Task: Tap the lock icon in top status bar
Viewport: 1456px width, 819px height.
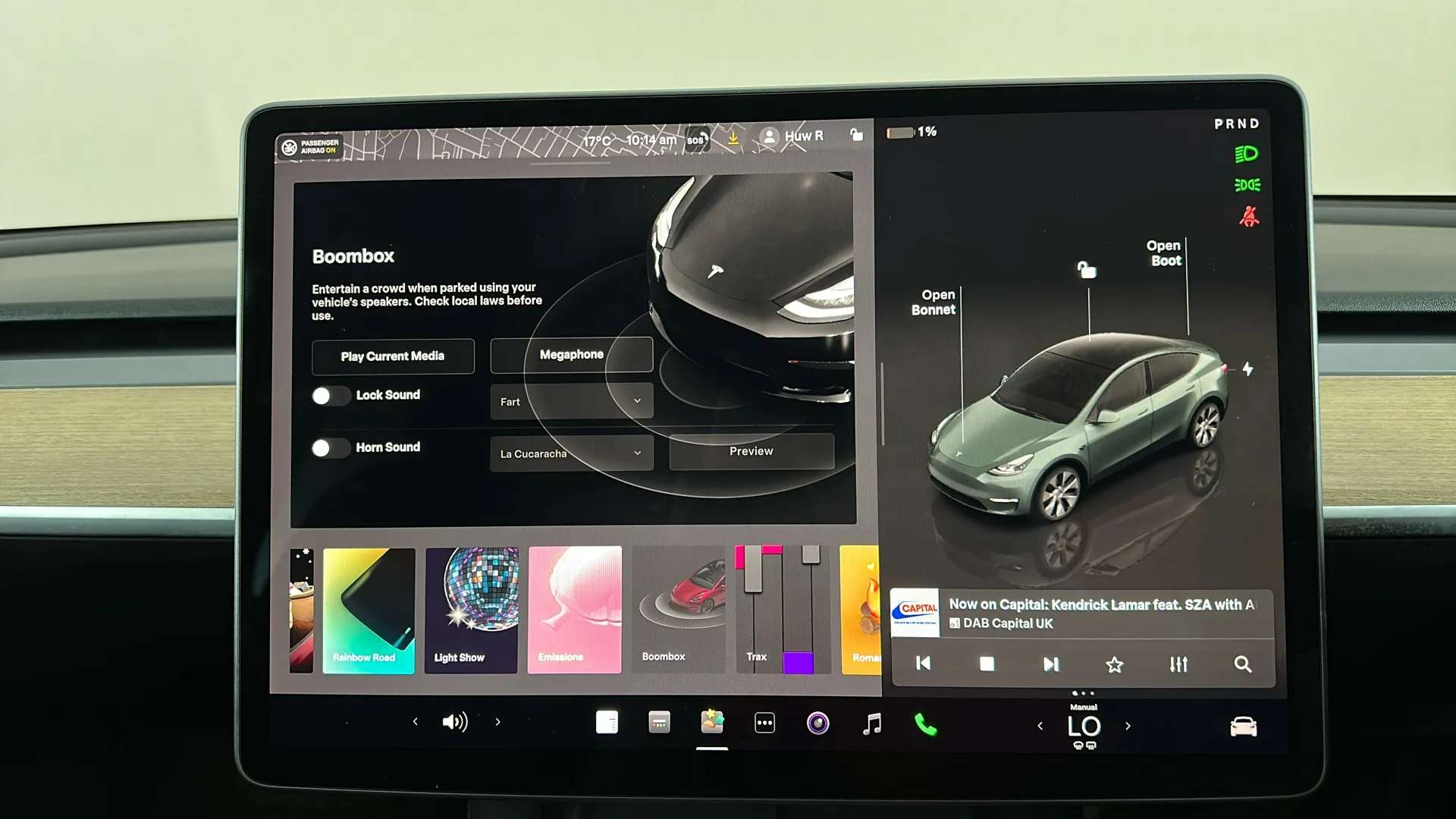Action: point(857,134)
